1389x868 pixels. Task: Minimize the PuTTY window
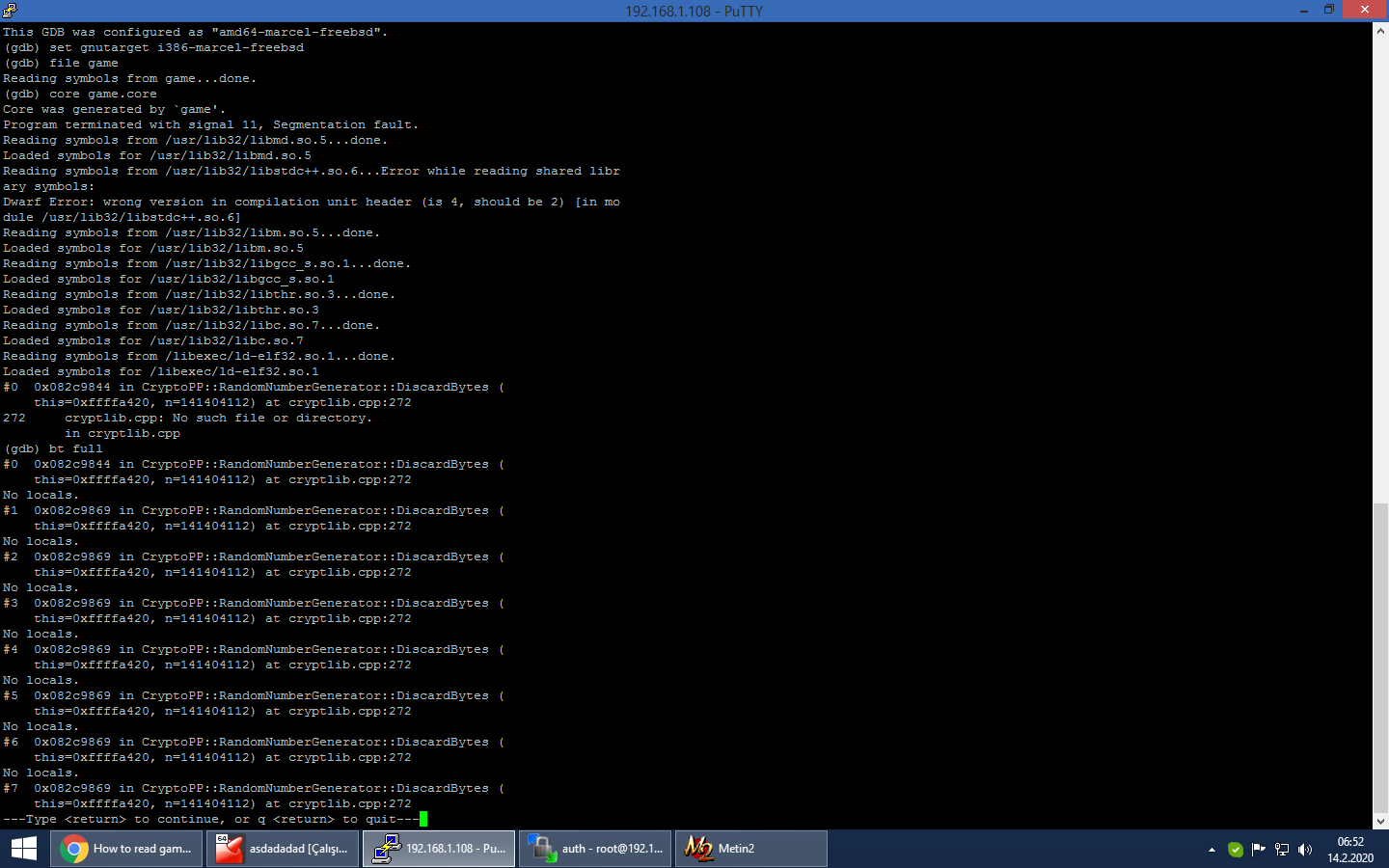tap(1304, 10)
